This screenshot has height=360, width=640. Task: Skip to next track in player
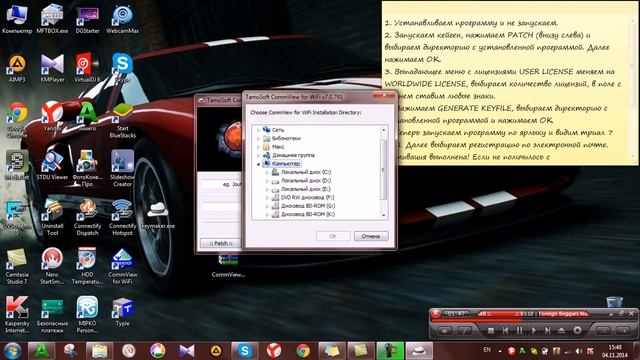point(548,330)
